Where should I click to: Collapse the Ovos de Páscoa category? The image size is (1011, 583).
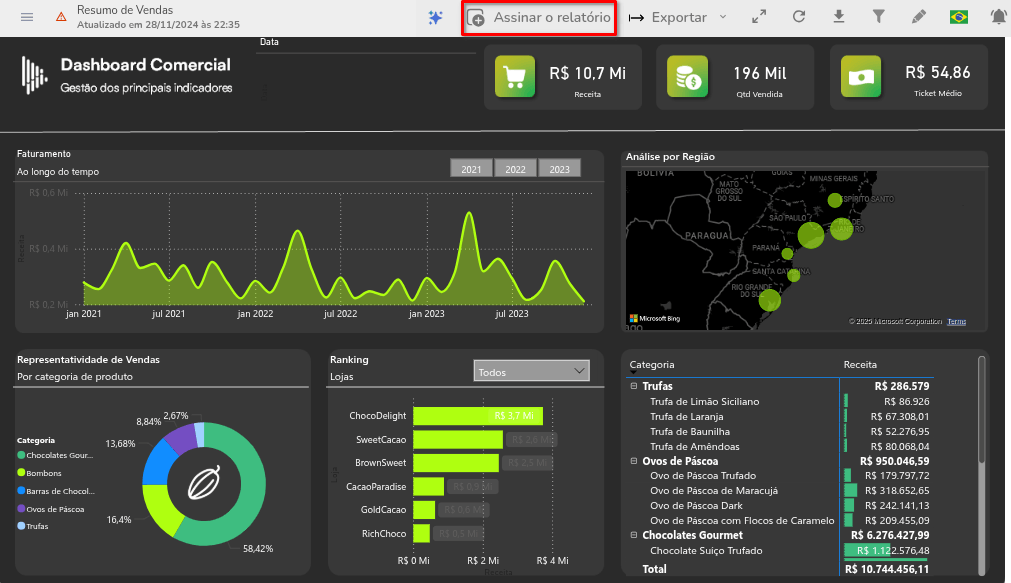(x=634, y=461)
